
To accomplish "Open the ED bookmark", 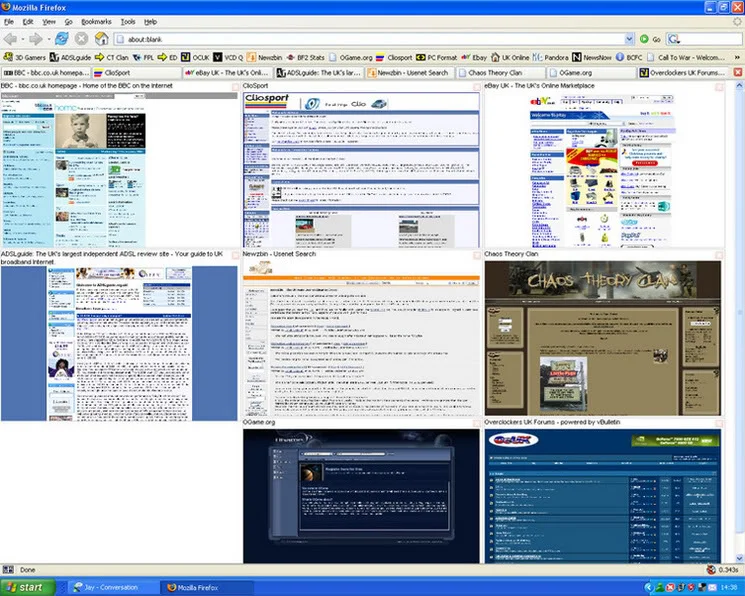I will (167, 57).
